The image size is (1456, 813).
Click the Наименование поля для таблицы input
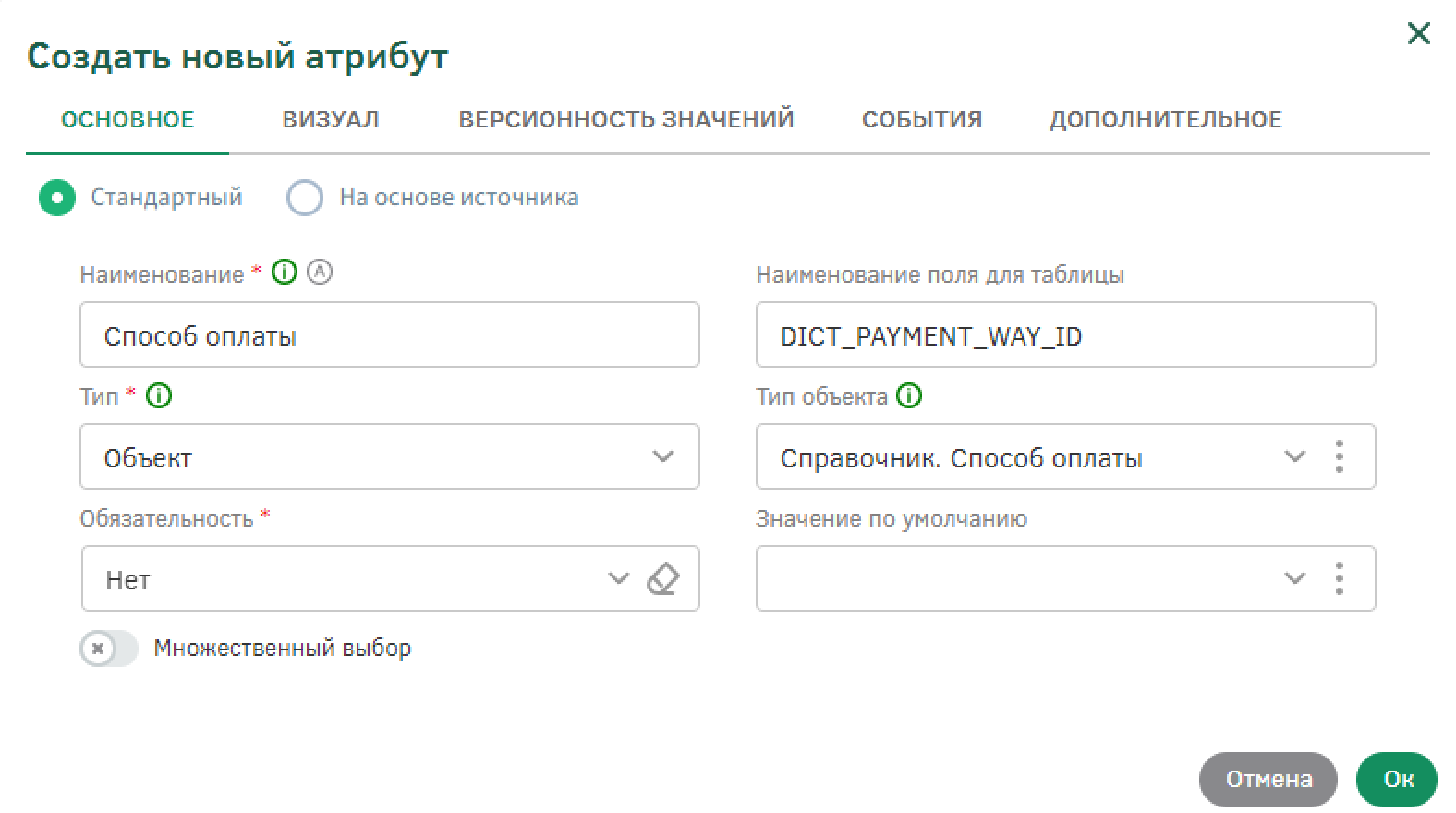(1064, 335)
